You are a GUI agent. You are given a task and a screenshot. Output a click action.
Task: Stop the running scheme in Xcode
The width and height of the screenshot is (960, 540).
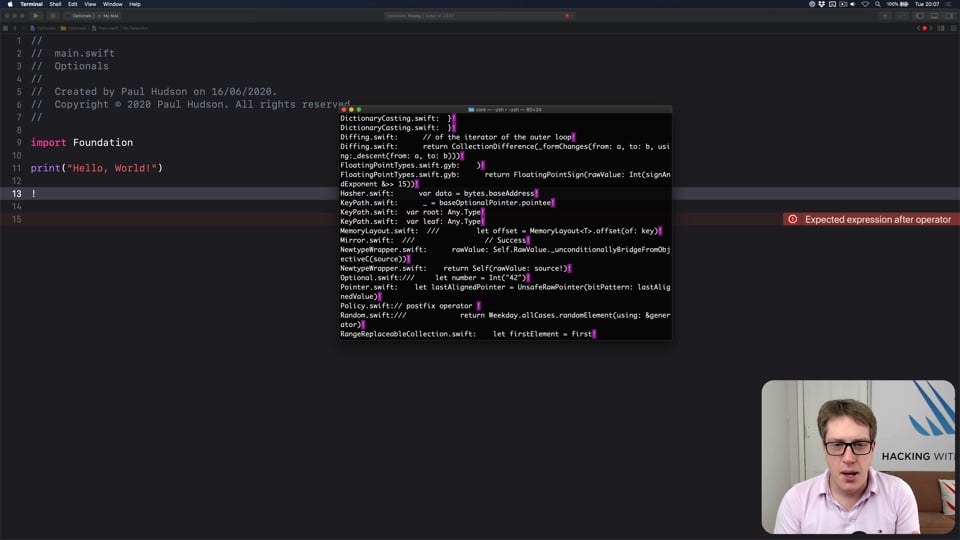tap(53, 16)
